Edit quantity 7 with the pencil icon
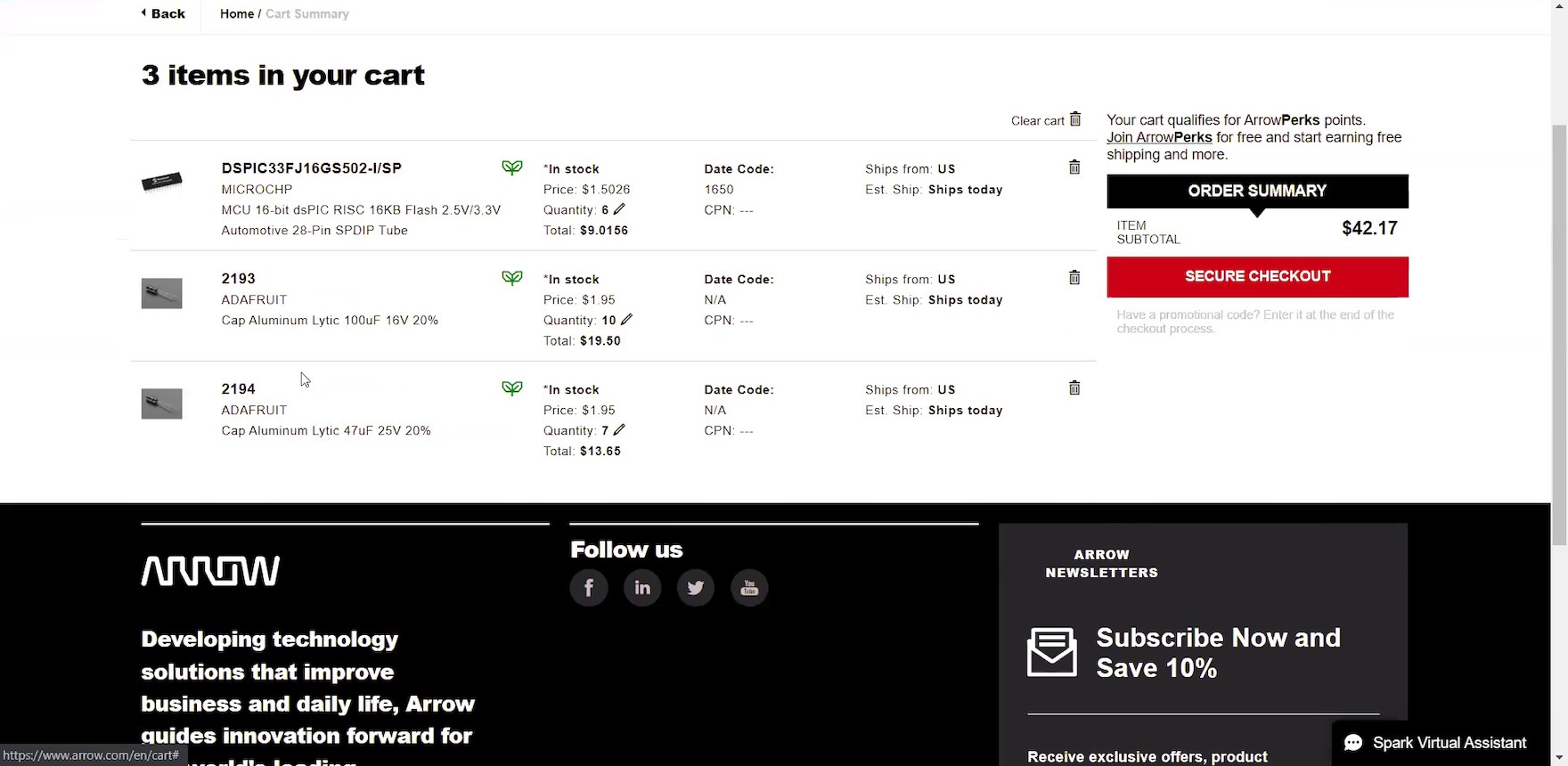 [619, 430]
